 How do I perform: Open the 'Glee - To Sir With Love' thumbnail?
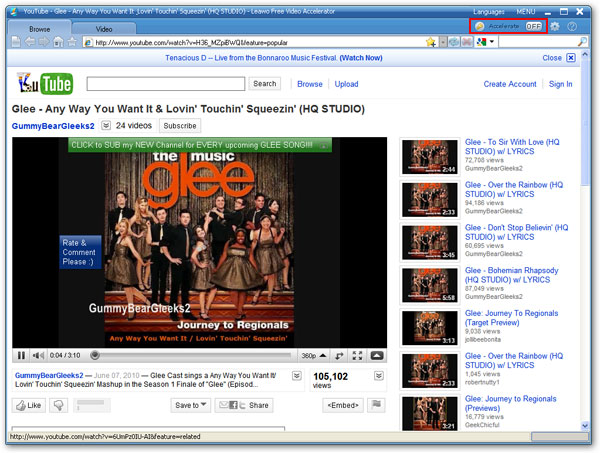click(430, 157)
